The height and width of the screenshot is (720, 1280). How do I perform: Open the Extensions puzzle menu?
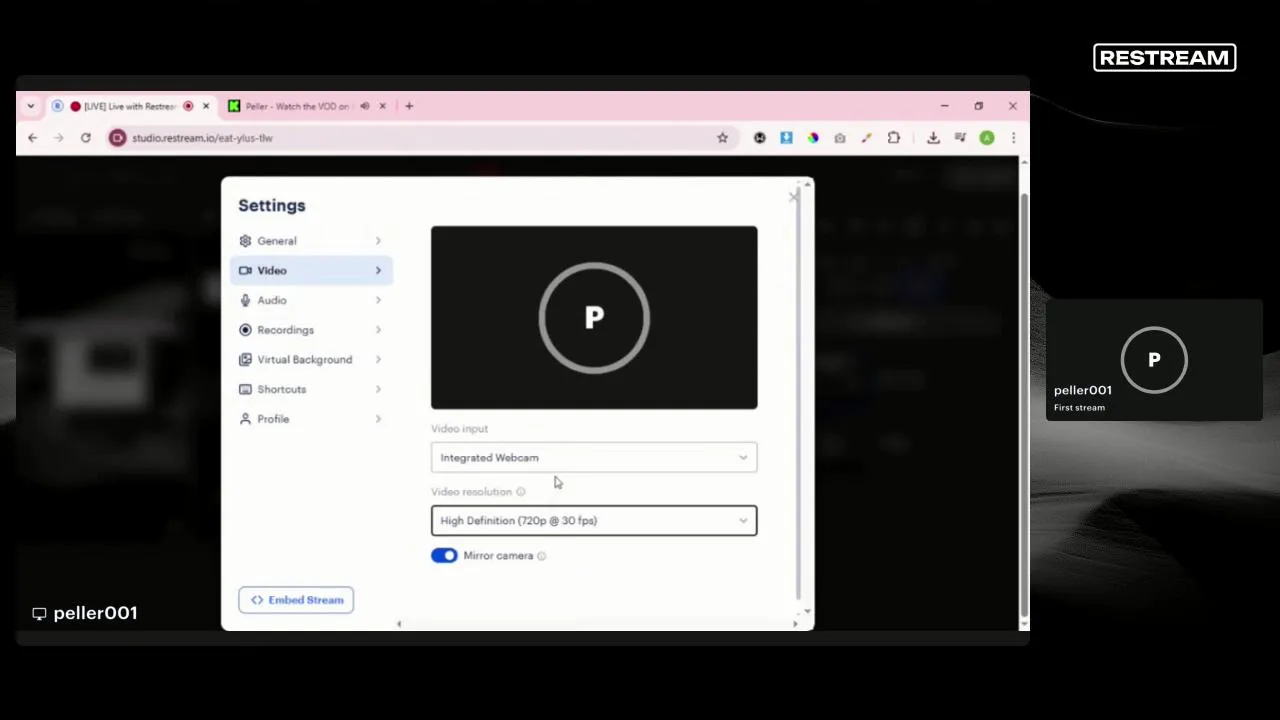click(894, 138)
